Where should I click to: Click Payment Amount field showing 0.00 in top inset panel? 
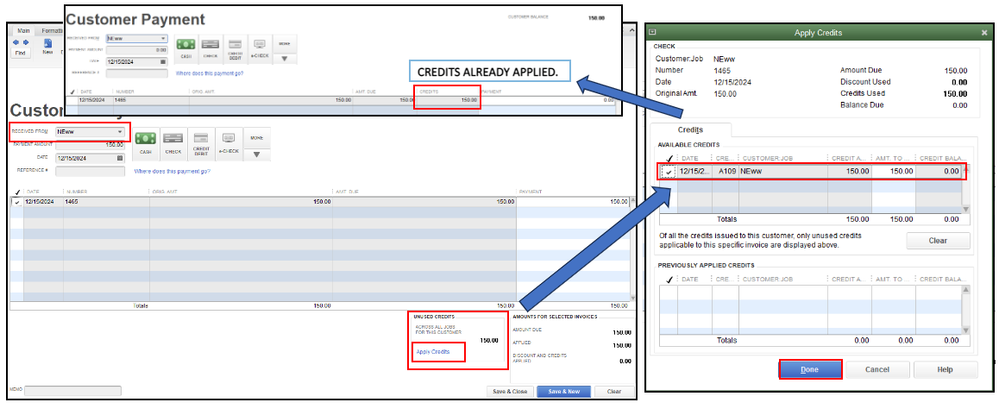136,50
